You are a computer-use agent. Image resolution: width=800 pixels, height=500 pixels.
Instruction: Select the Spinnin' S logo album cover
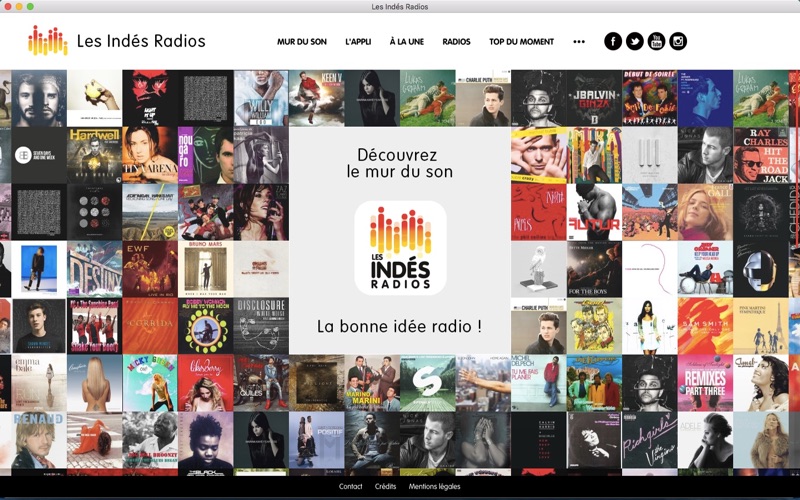click(428, 383)
